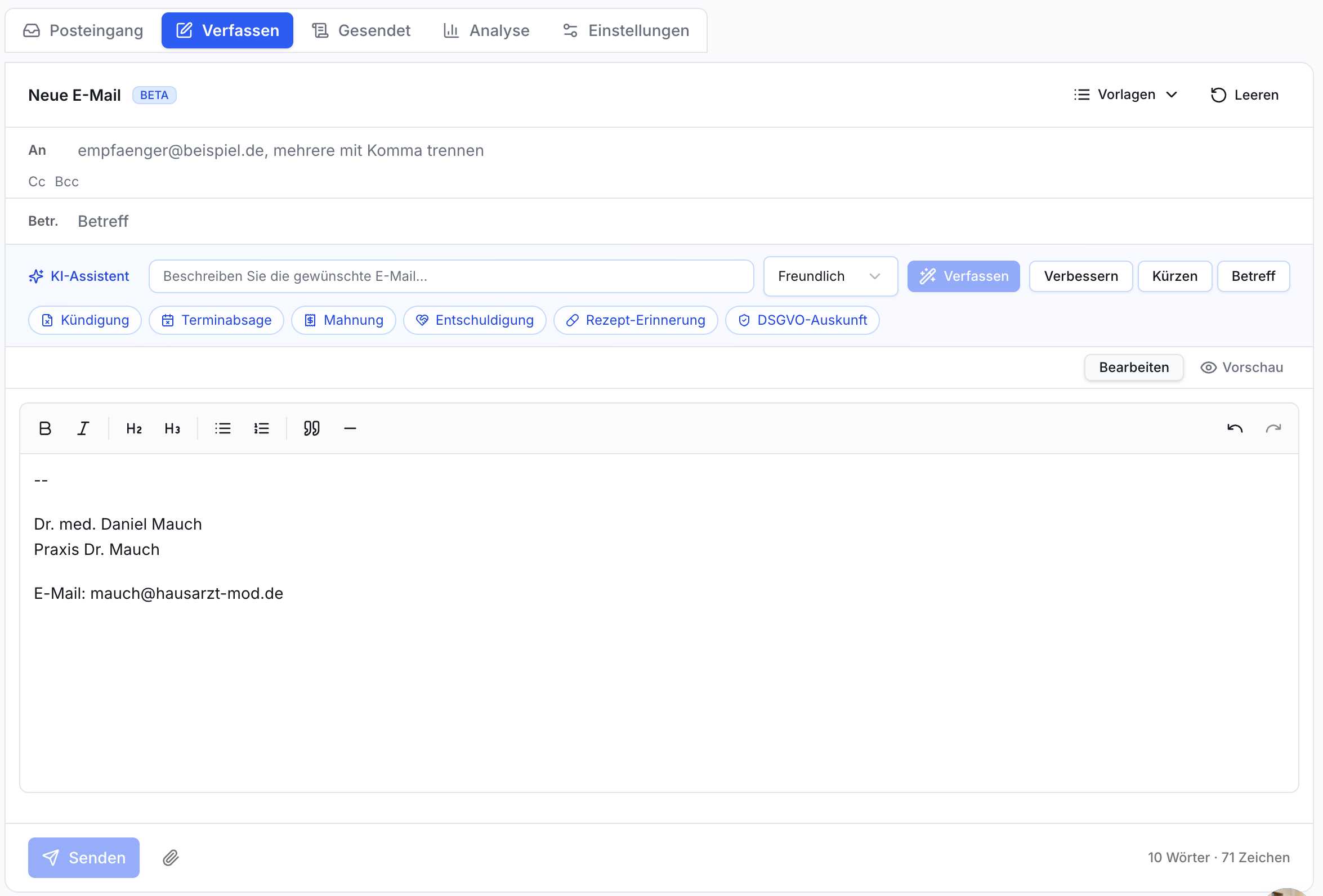Click the Verbessern button
The height and width of the screenshot is (896, 1323).
click(1080, 276)
